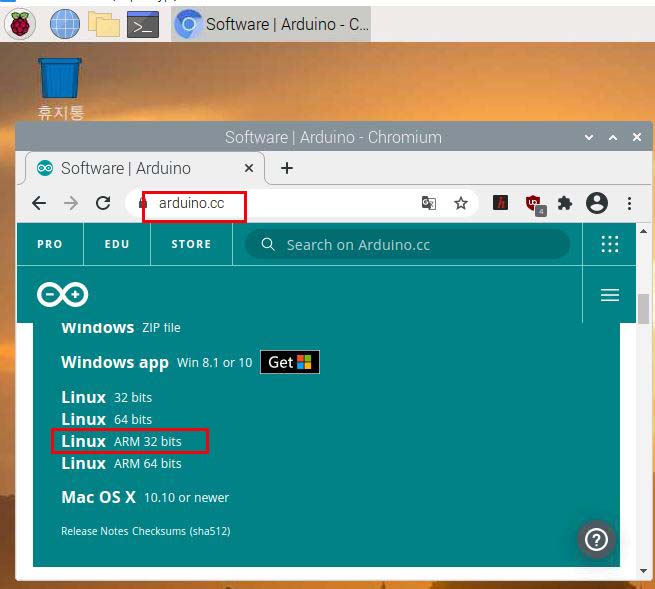Open the File Manager folders icon
The image size is (655, 589).
(x=104, y=24)
